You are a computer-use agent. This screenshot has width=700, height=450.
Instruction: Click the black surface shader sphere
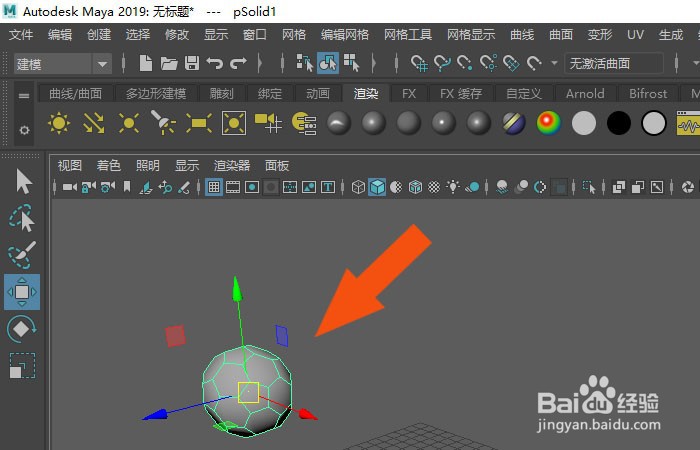(619, 123)
